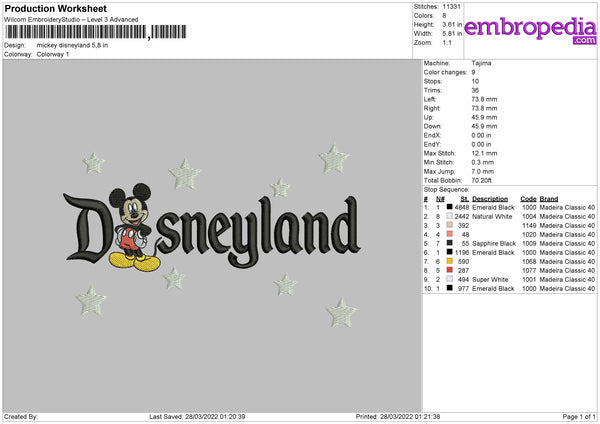Click the "Printed: 28/03/2022 01:21:38" text
The image size is (600, 424).
[398, 416]
